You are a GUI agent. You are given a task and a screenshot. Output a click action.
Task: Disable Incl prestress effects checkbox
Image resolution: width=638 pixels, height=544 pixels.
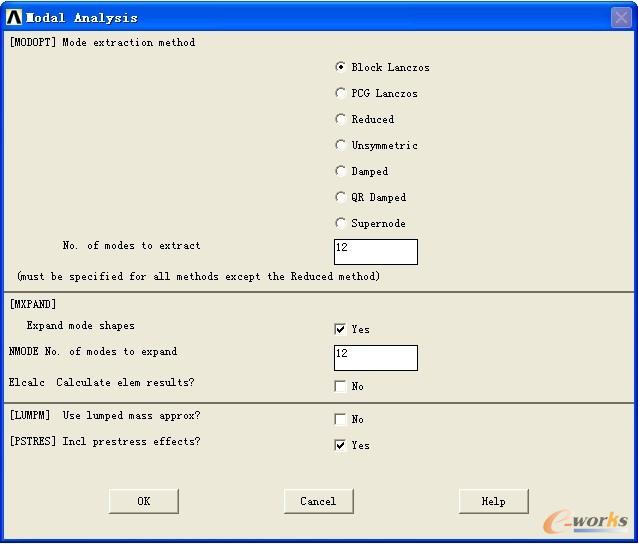[341, 445]
